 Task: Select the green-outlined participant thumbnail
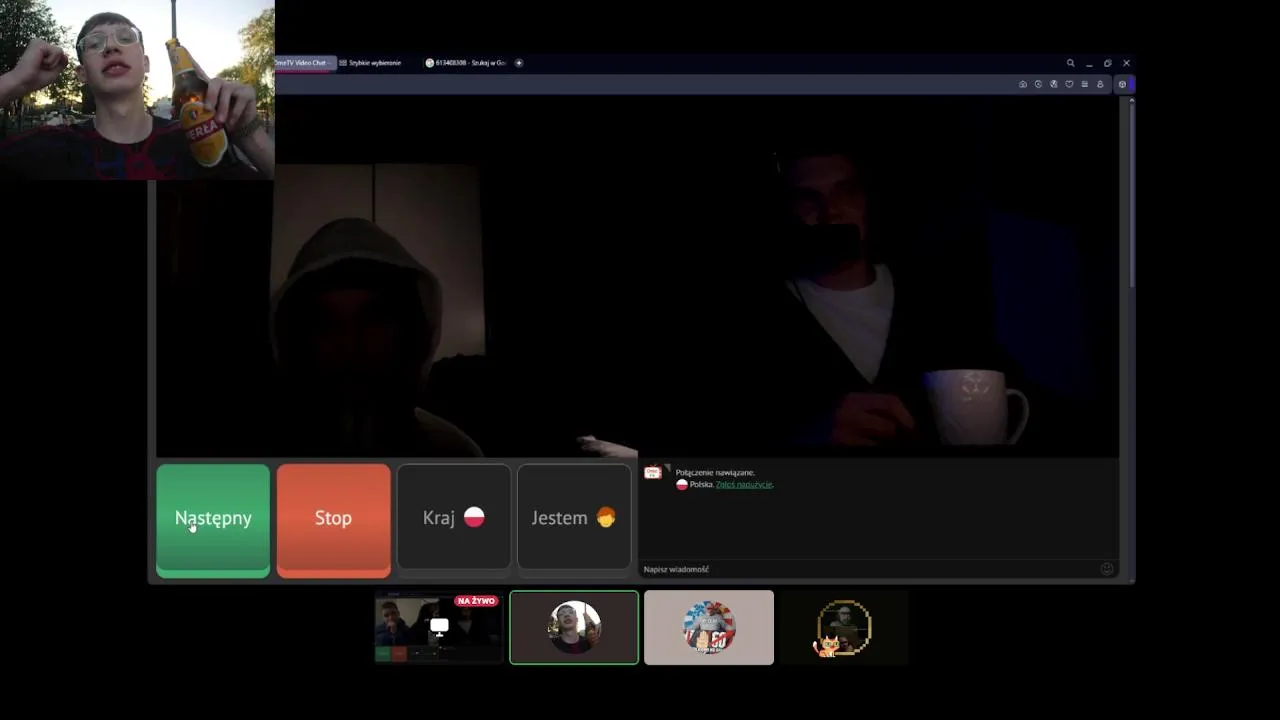coord(574,627)
